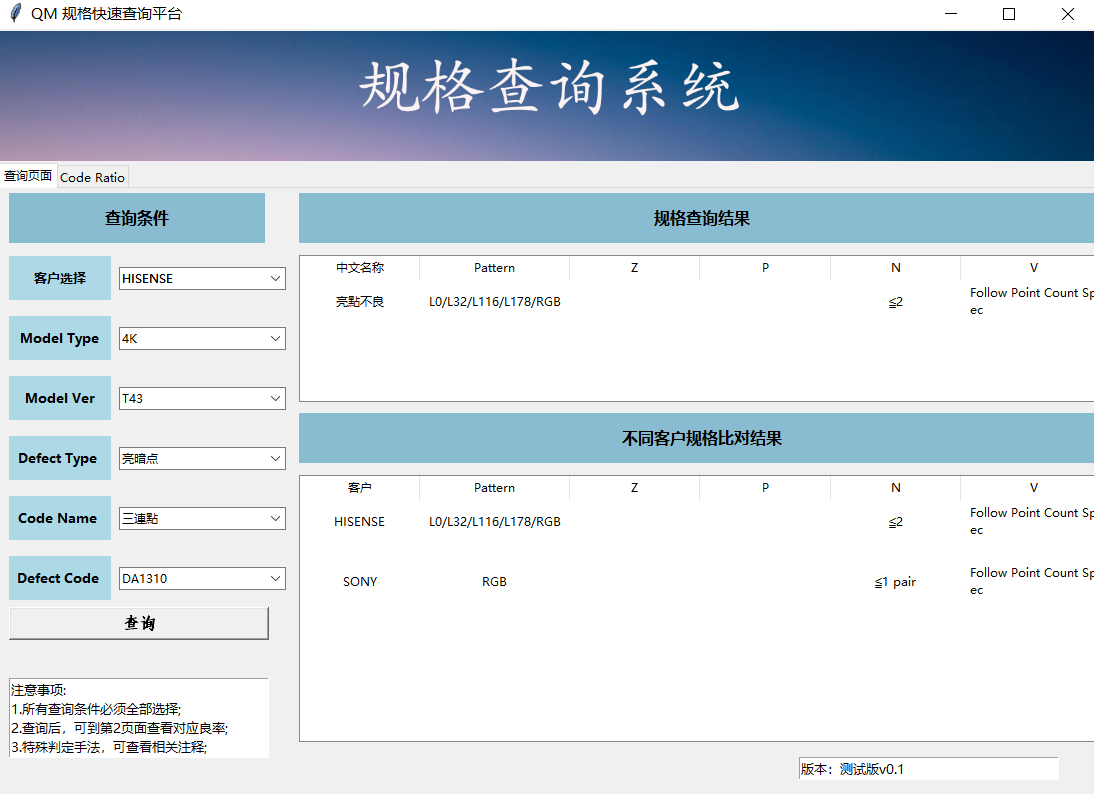The width and height of the screenshot is (1094, 794).
Task: Select the SONY row customer cell
Action: (360, 582)
